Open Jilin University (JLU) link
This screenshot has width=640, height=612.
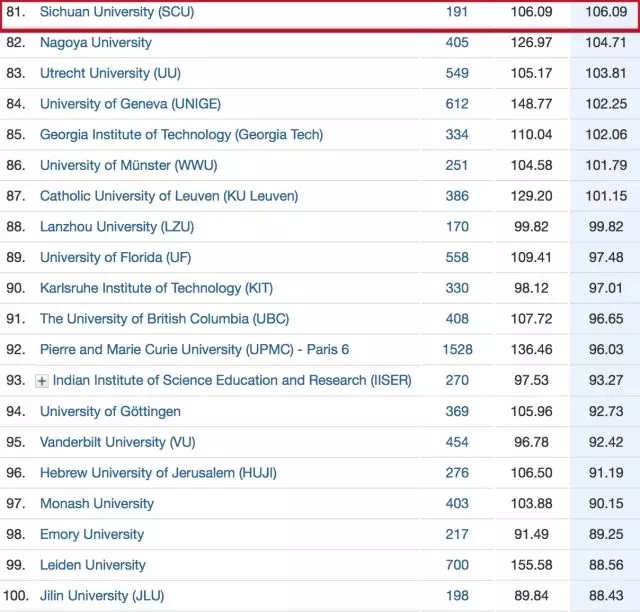(x=102, y=596)
